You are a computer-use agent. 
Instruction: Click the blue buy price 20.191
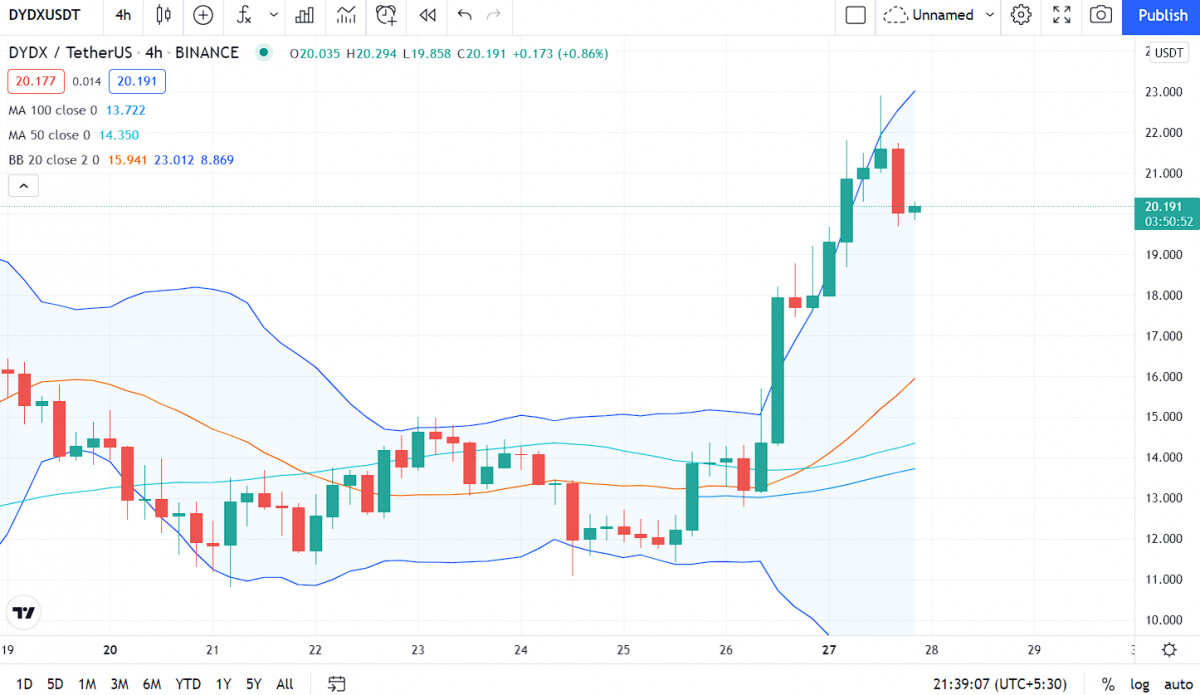(x=137, y=82)
